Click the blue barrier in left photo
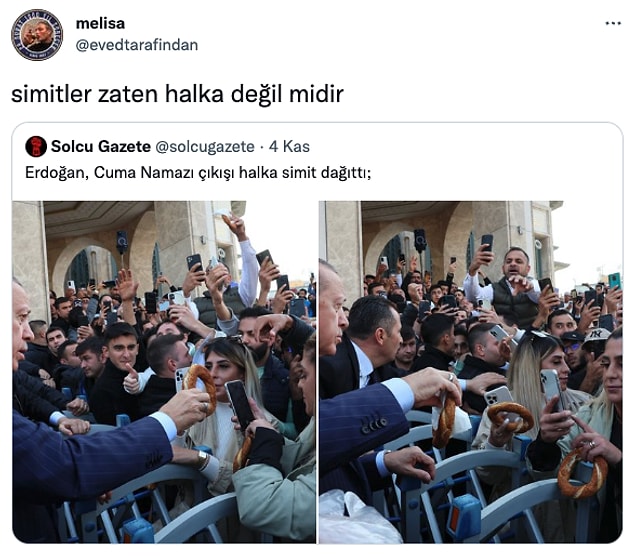This screenshot has width=635, height=556. click(162, 506)
